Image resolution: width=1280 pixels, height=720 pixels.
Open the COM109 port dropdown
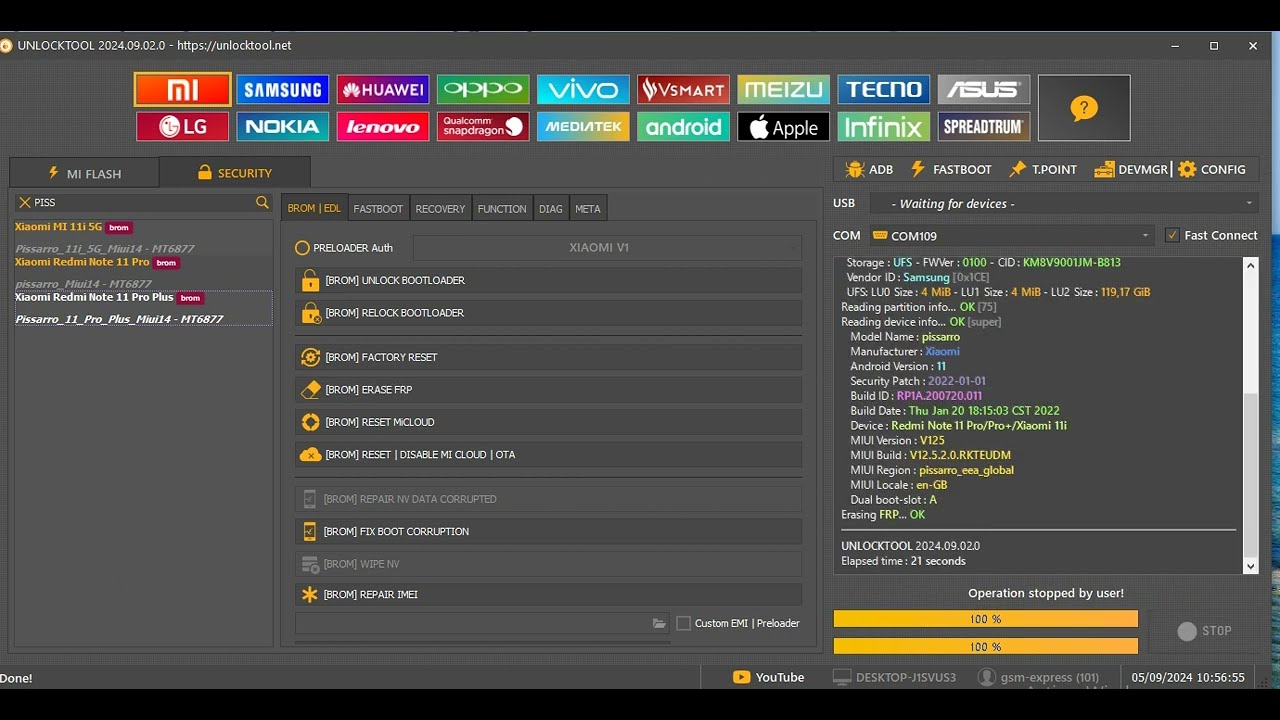click(x=1011, y=236)
